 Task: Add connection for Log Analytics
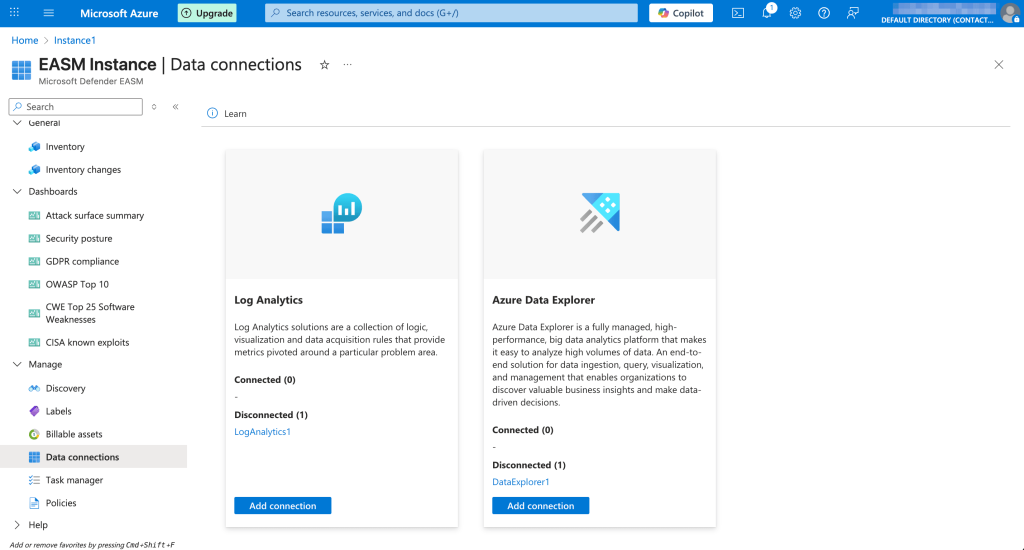[283, 506]
